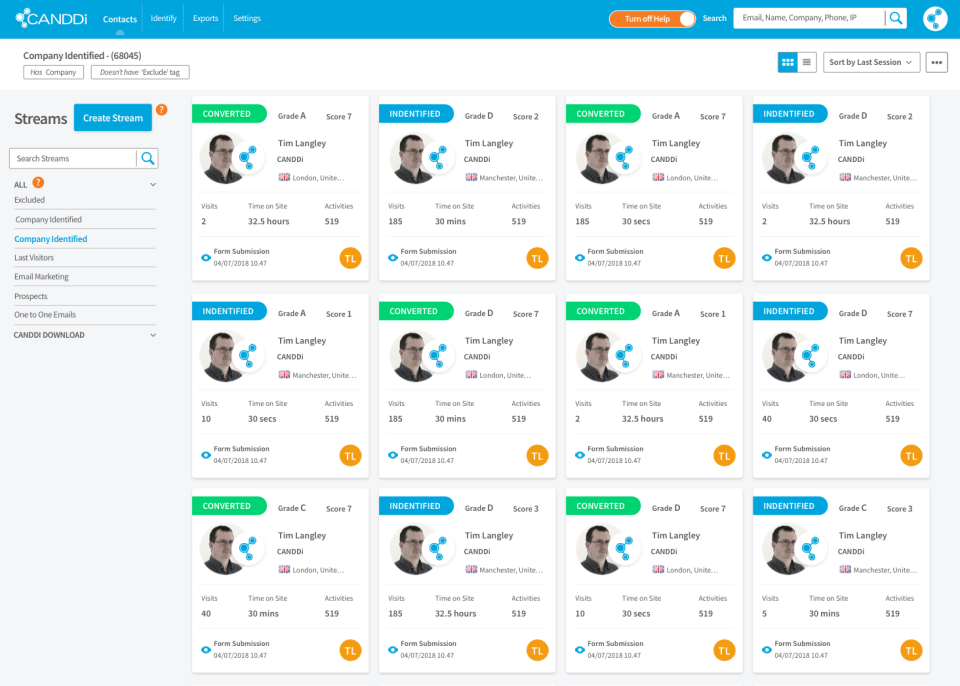
Task: Click the TL avatar on the Grade C Score 3 card
Action: click(x=911, y=650)
